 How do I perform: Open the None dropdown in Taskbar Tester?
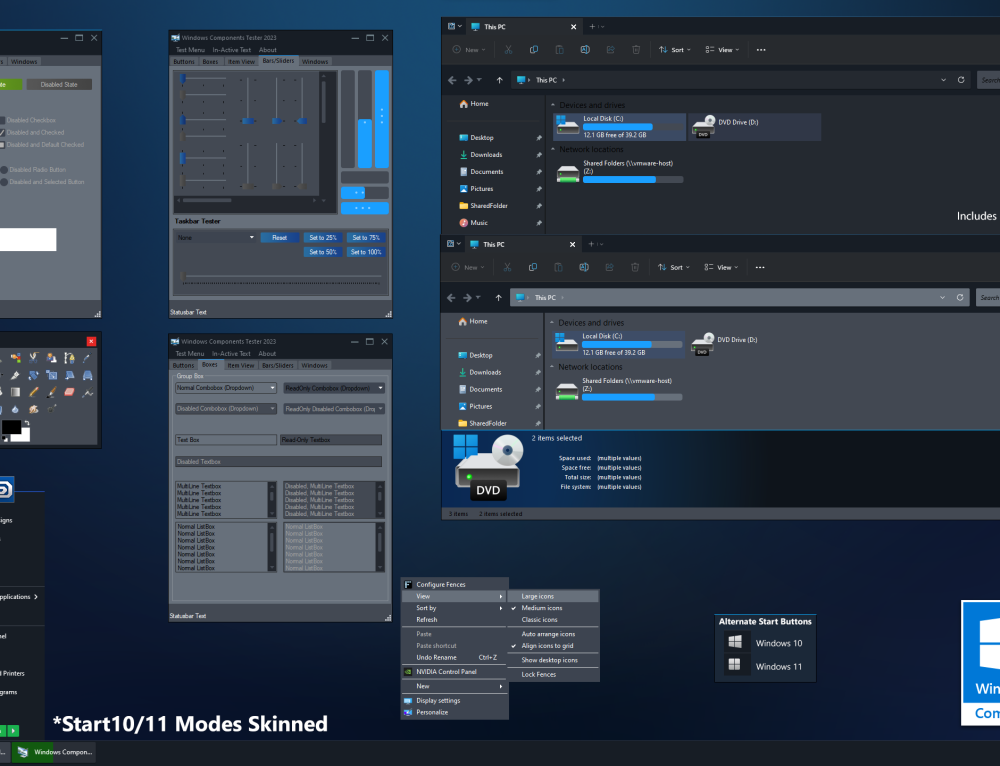tap(216, 237)
